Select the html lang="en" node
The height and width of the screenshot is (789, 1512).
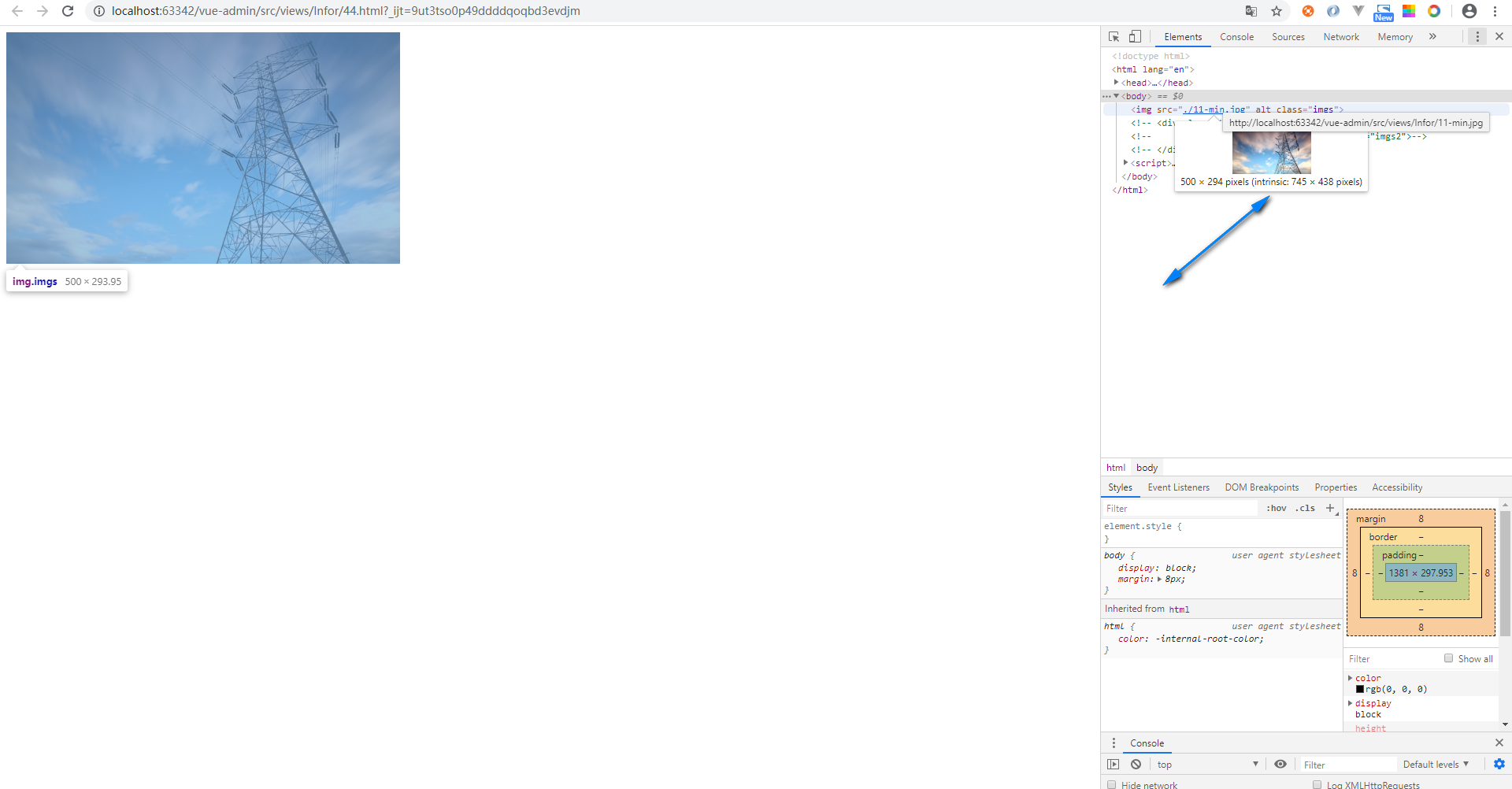tap(1153, 69)
